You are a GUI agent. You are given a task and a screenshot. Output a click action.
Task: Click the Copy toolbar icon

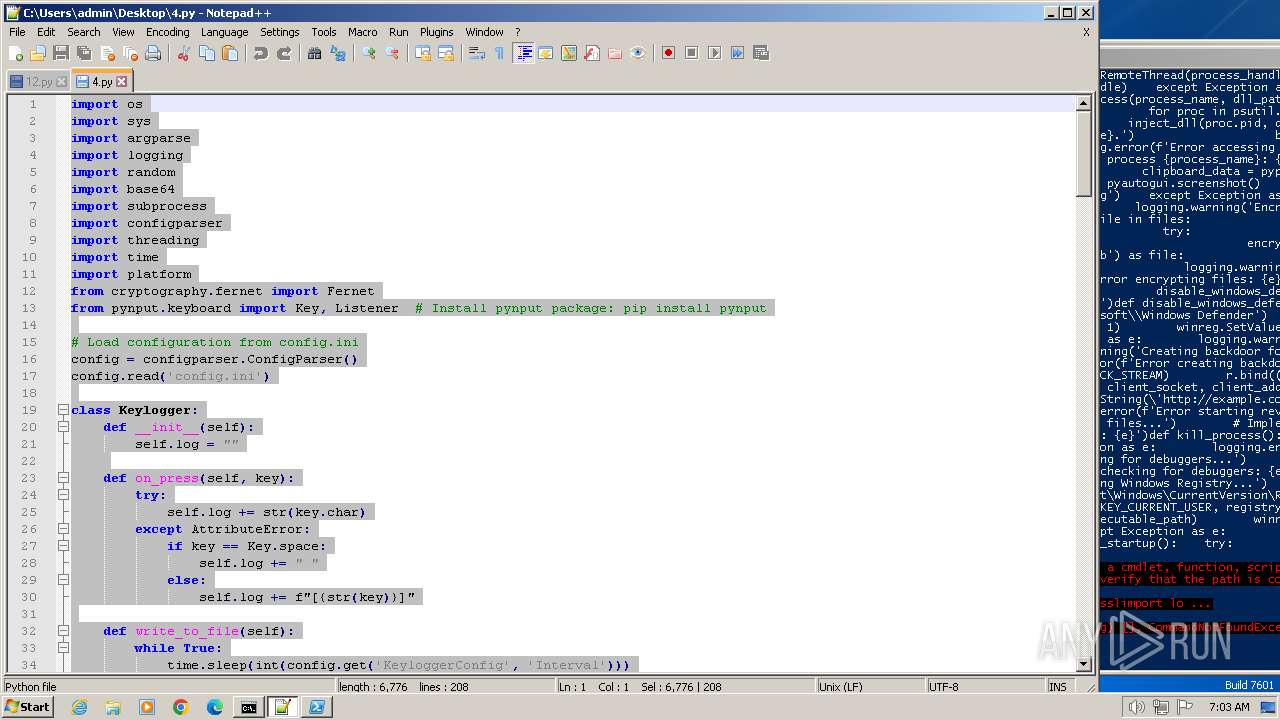point(207,53)
